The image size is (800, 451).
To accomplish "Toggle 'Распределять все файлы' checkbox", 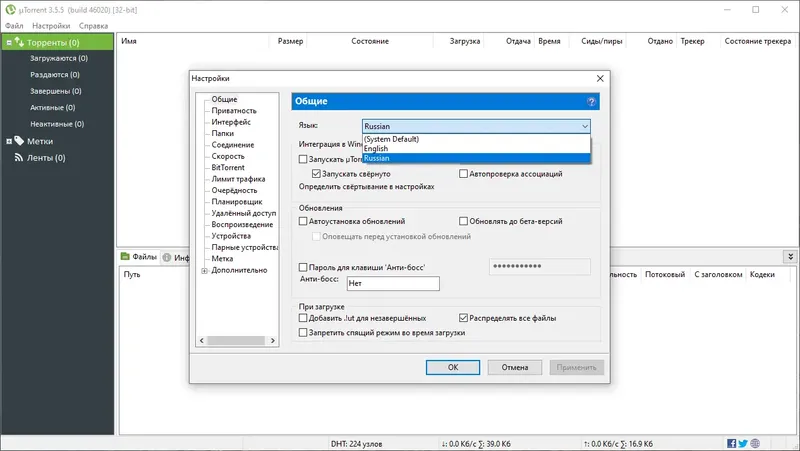I will click(463, 318).
